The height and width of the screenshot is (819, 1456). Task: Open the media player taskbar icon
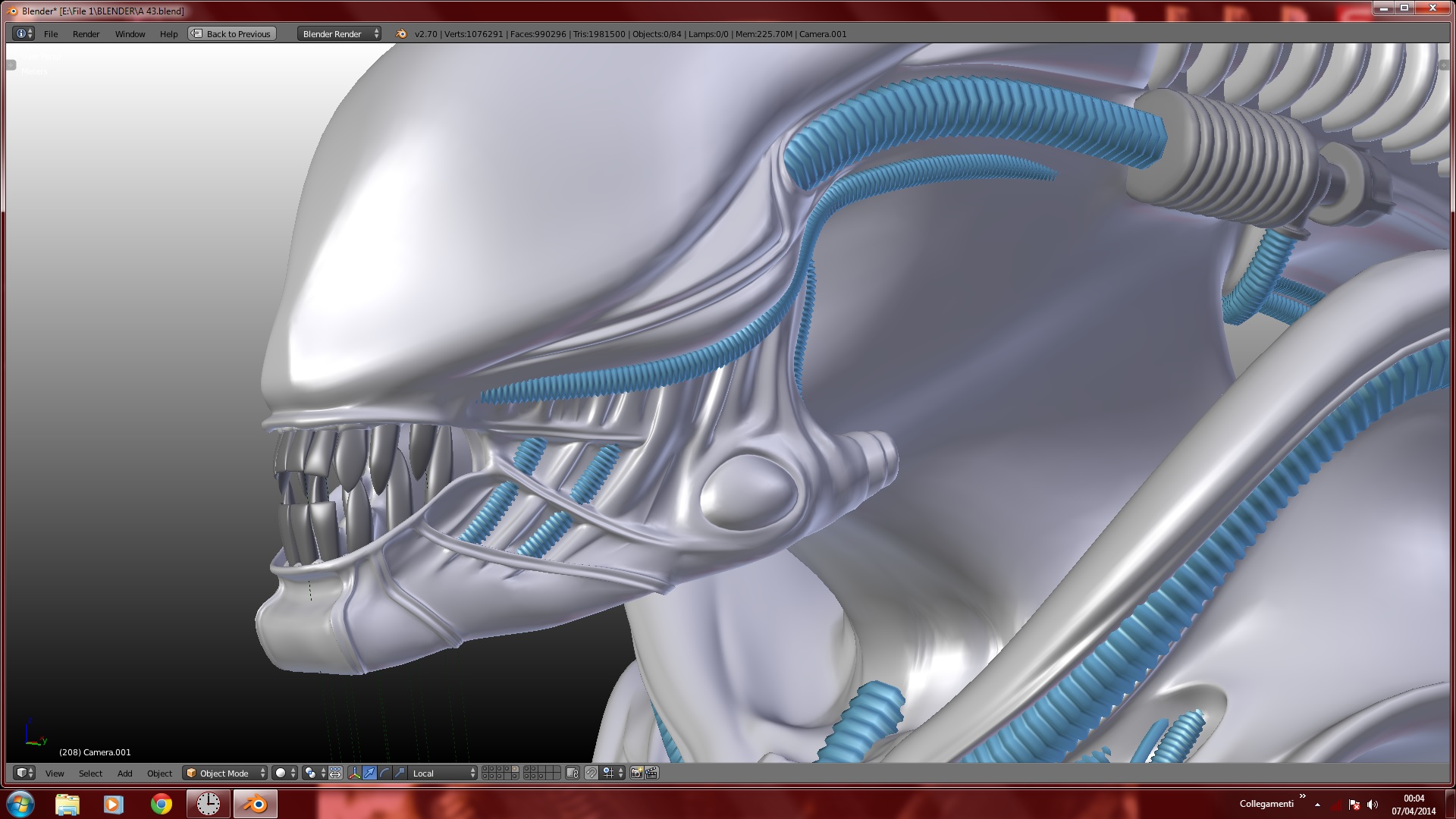(114, 804)
